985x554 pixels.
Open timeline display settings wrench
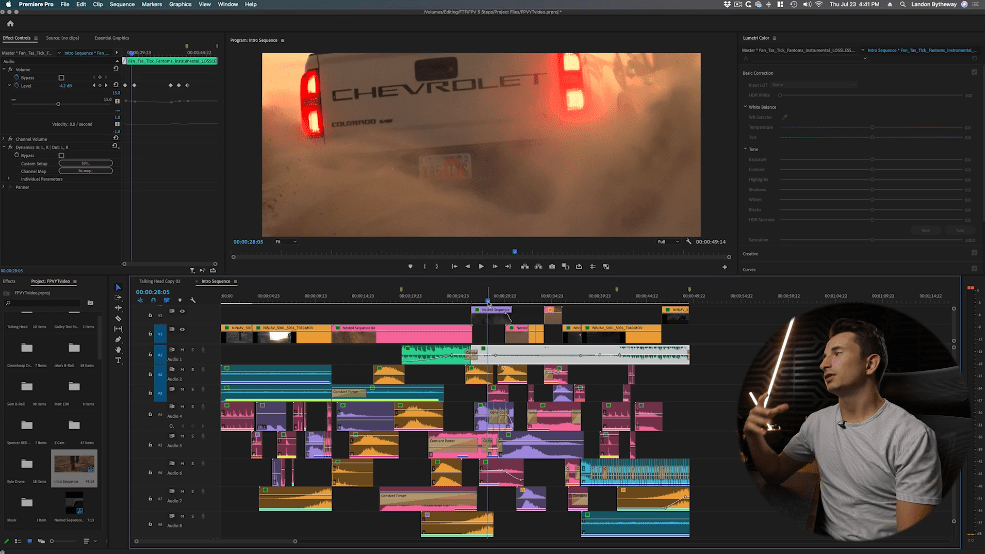point(192,300)
